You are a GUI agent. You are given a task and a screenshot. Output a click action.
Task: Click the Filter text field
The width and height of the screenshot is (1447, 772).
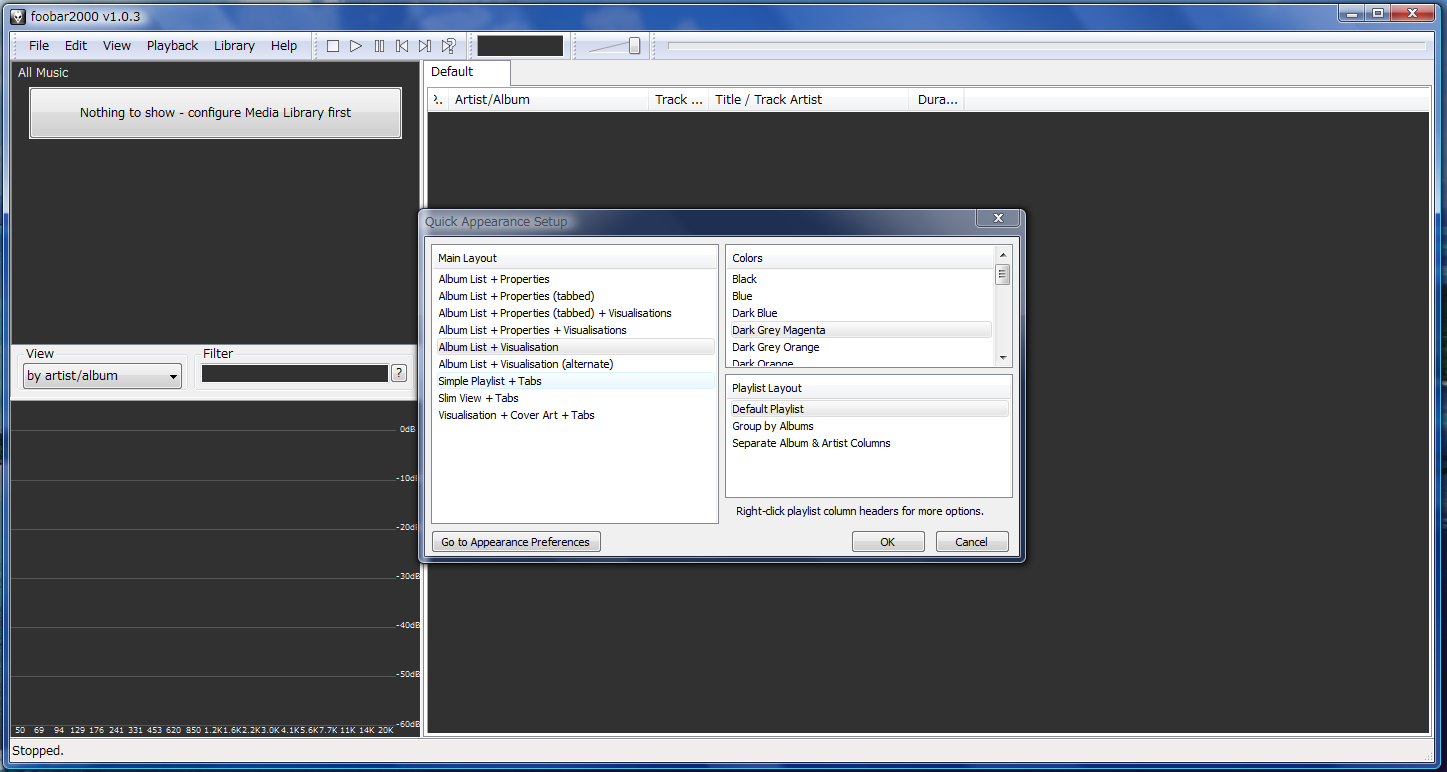coord(295,373)
